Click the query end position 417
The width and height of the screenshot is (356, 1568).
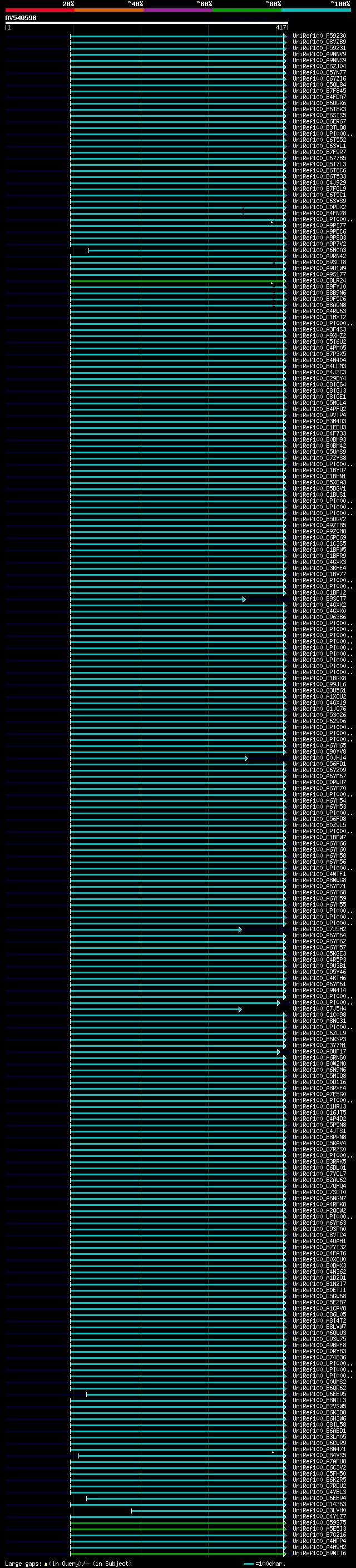280,27
